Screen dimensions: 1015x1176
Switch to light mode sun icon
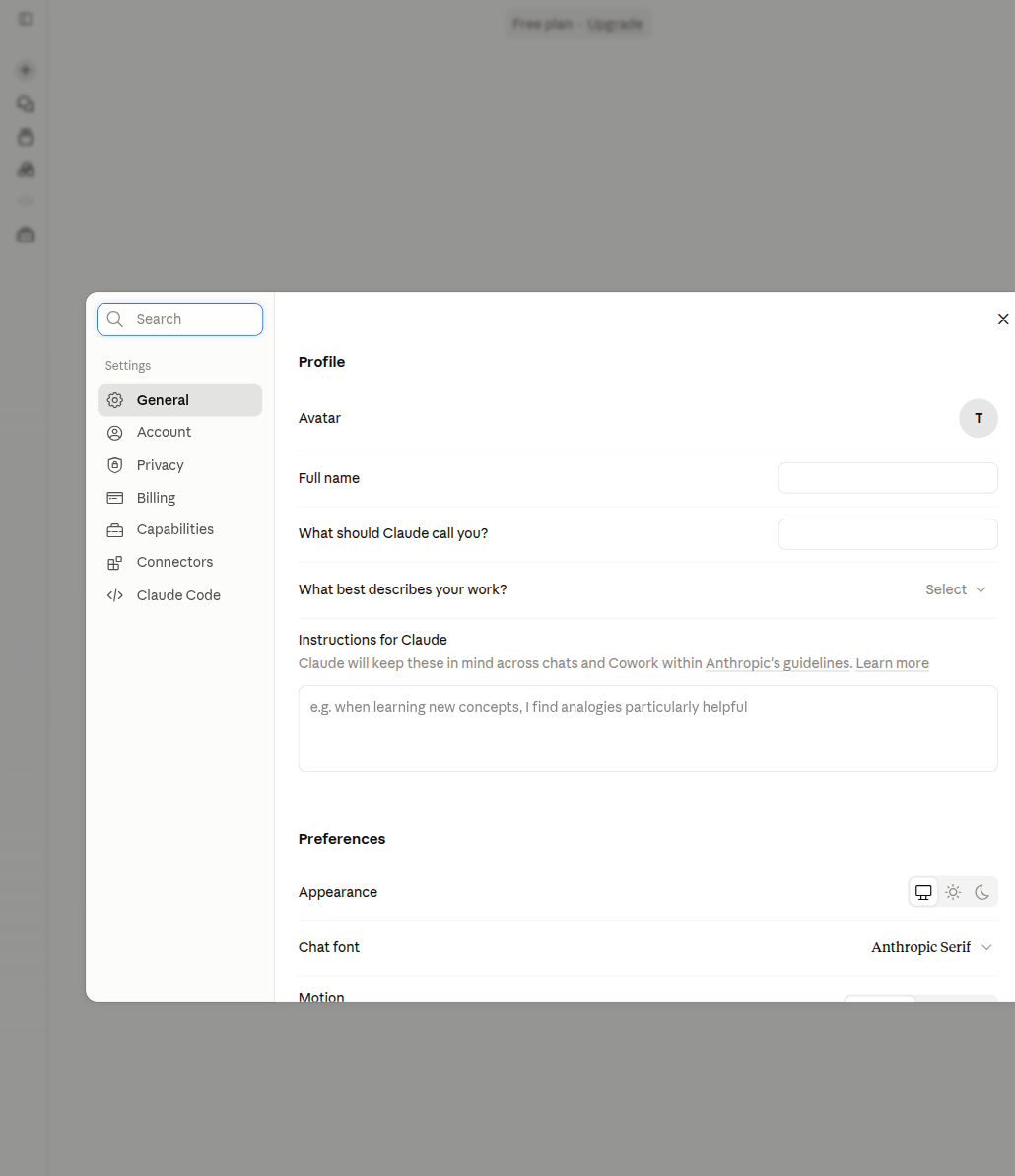pos(953,892)
